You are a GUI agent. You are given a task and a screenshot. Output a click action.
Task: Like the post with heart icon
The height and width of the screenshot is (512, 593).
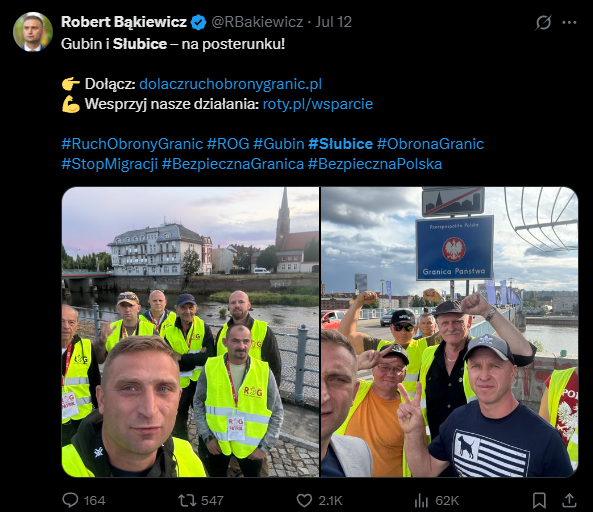pos(304,500)
